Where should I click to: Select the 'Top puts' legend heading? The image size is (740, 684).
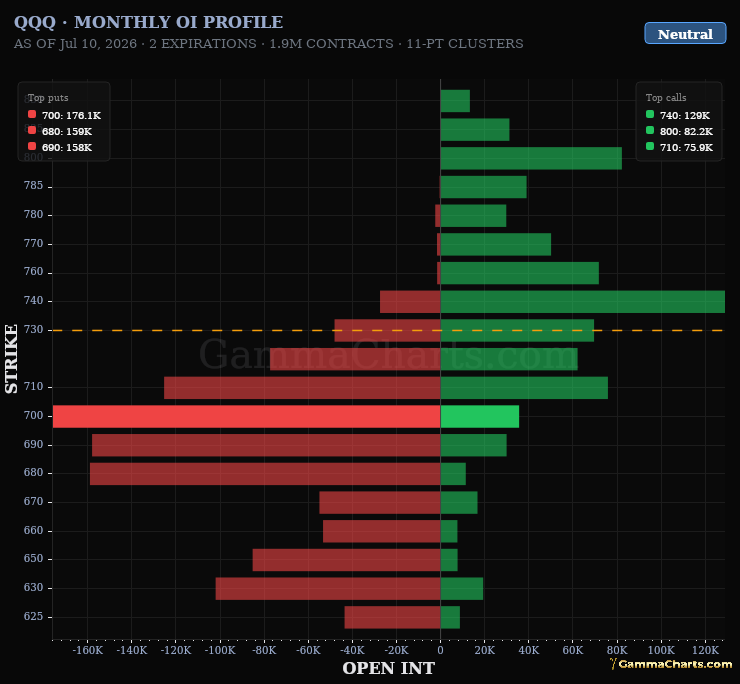coord(48,98)
